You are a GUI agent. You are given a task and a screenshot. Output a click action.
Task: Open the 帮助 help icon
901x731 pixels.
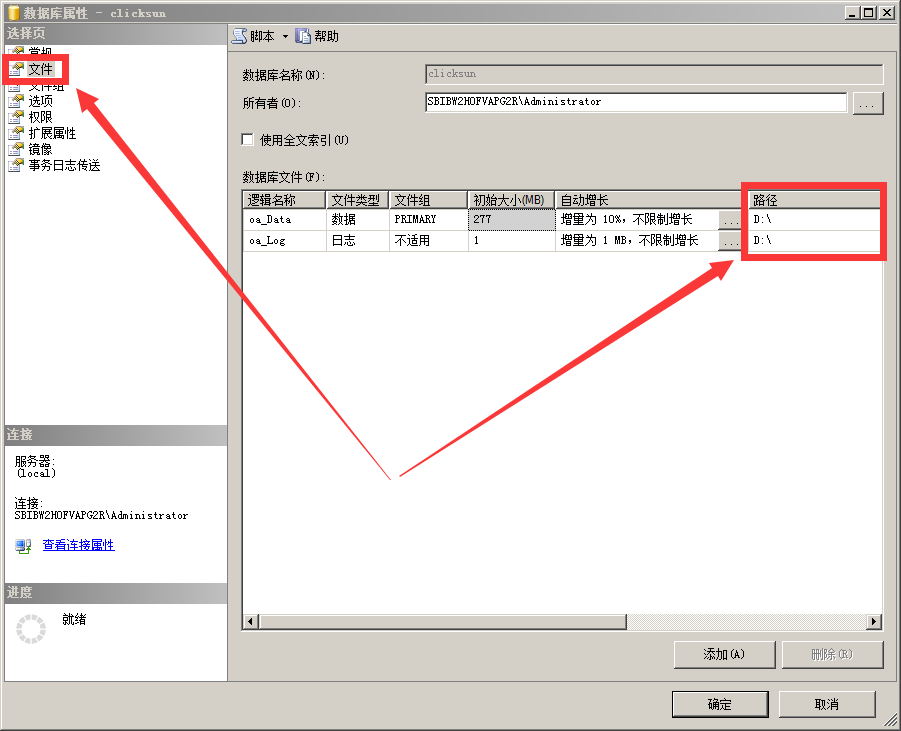[x=303, y=36]
